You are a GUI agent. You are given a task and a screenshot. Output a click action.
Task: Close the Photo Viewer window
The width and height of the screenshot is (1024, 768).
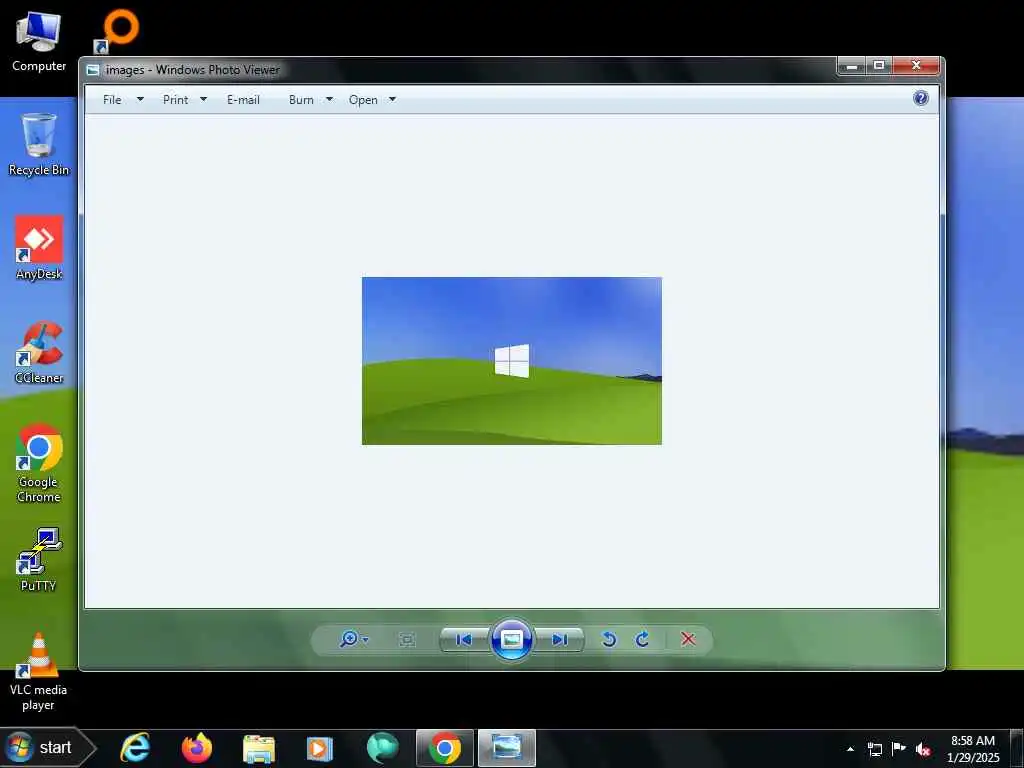pyautogui.click(x=916, y=65)
